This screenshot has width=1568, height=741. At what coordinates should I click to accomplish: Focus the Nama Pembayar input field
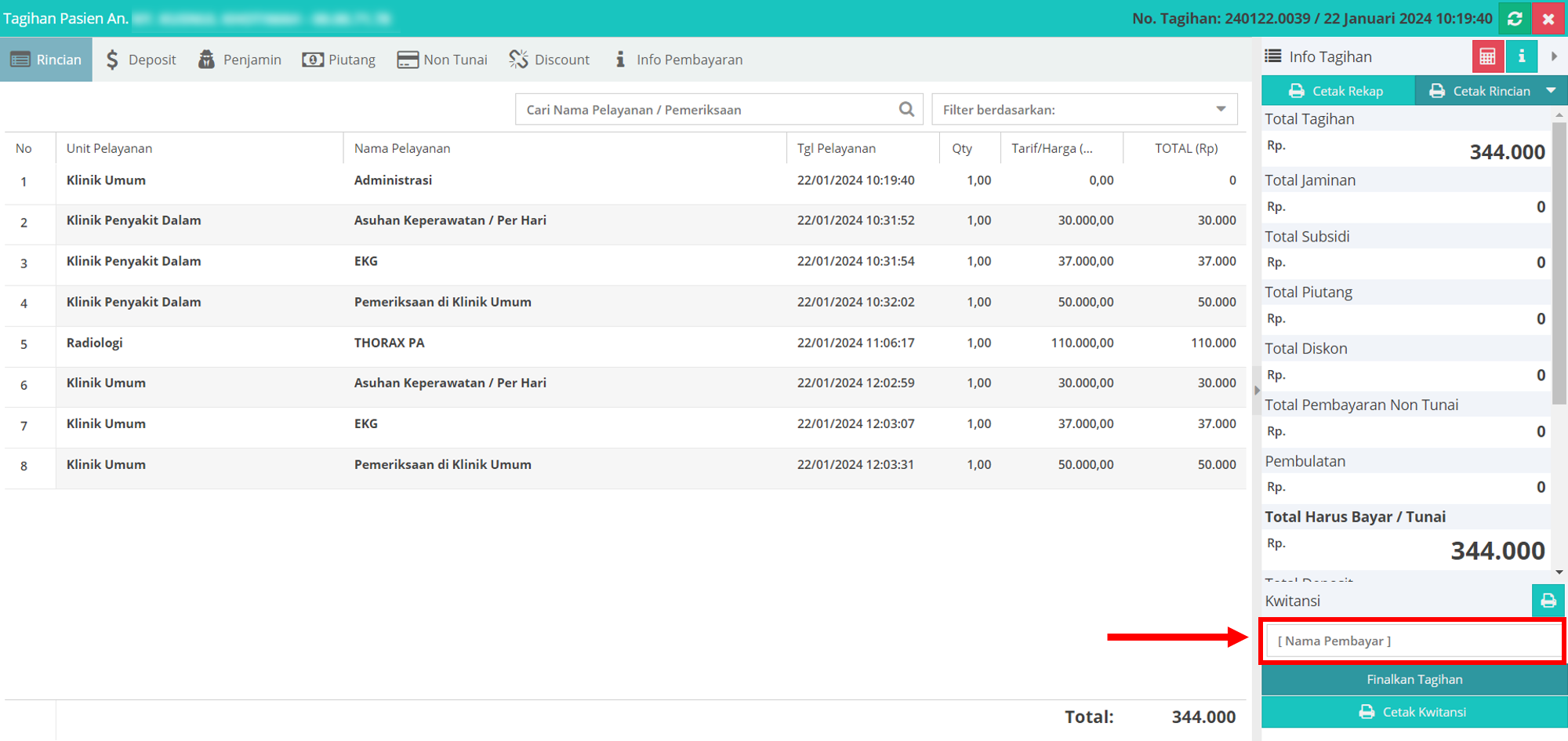click(x=1413, y=641)
